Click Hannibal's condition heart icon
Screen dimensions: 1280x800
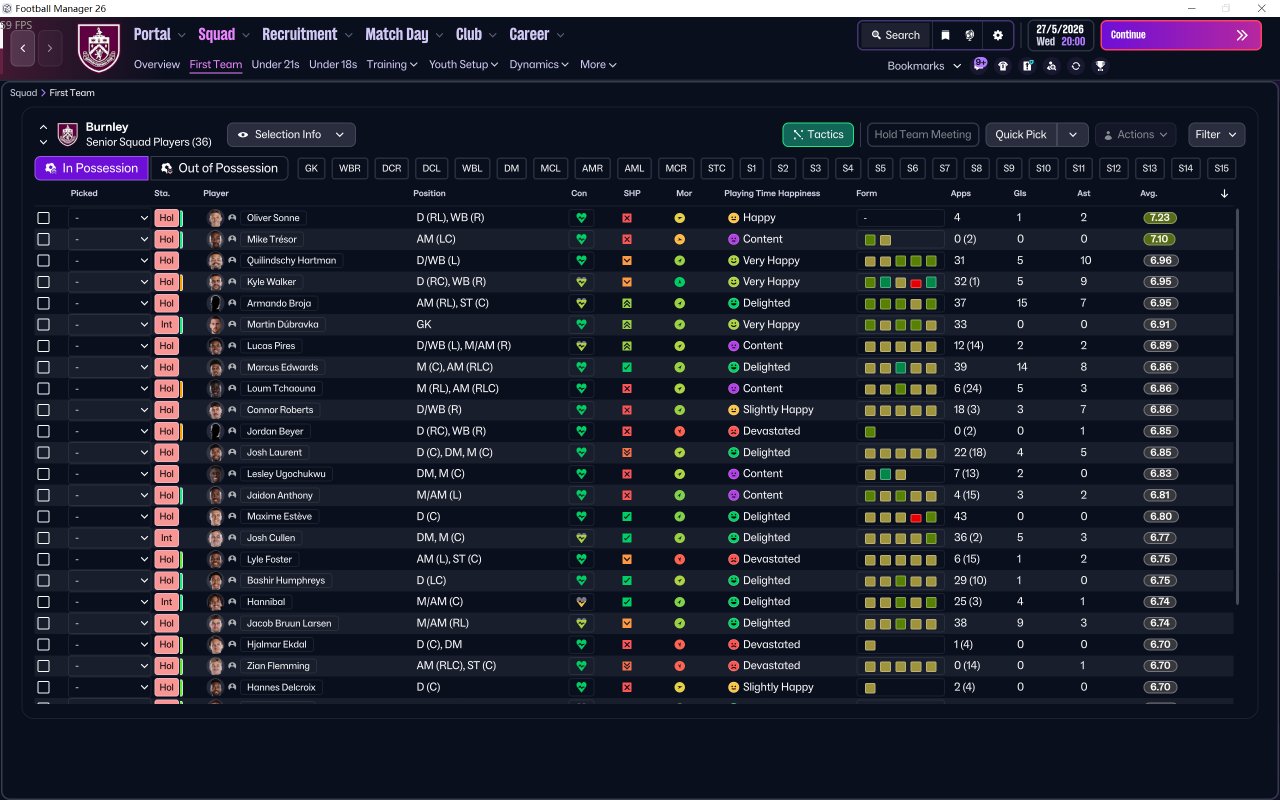coord(580,602)
